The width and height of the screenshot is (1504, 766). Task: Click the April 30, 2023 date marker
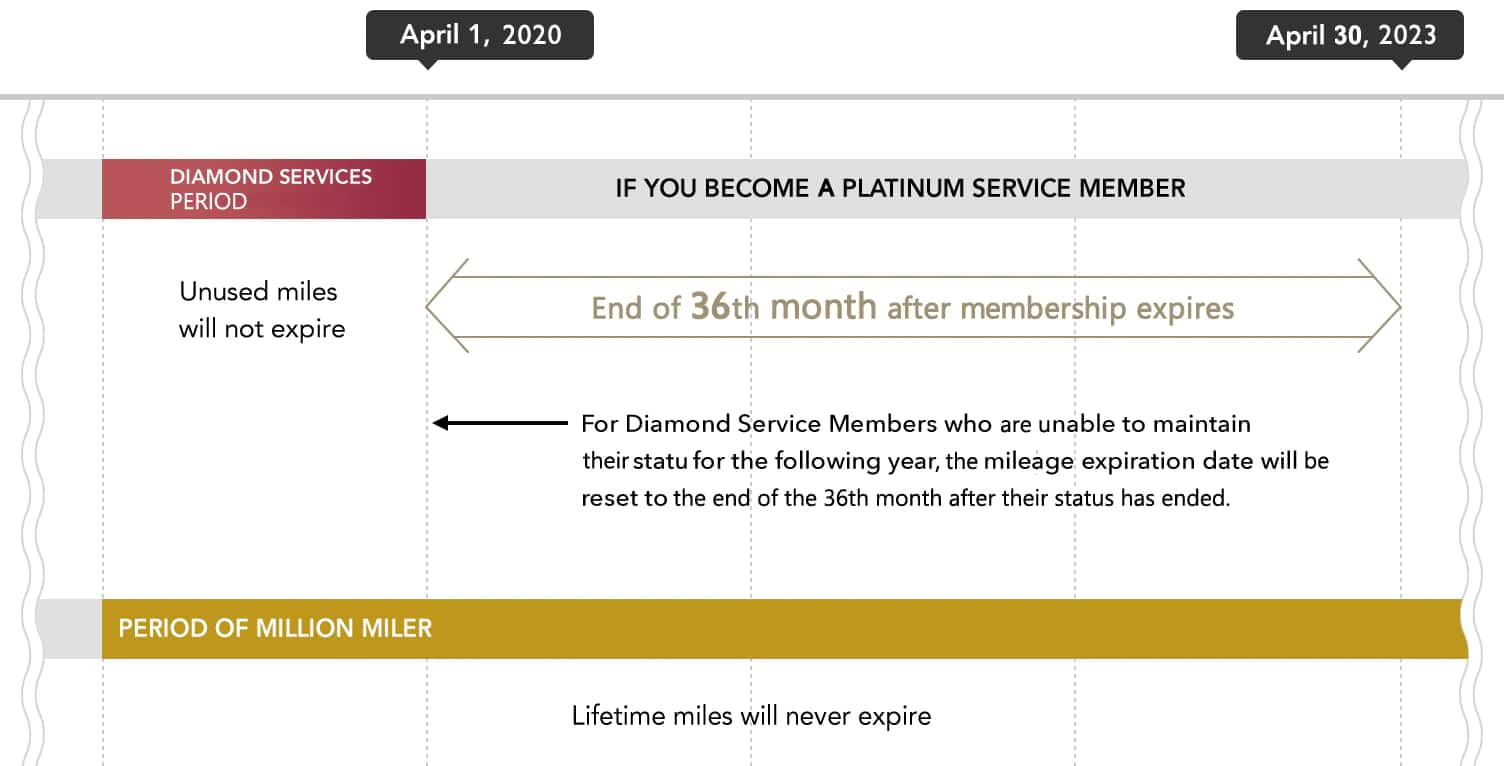click(x=1350, y=36)
